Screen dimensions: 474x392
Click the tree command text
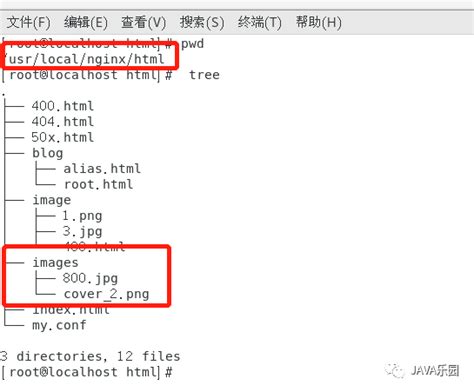click(x=204, y=75)
